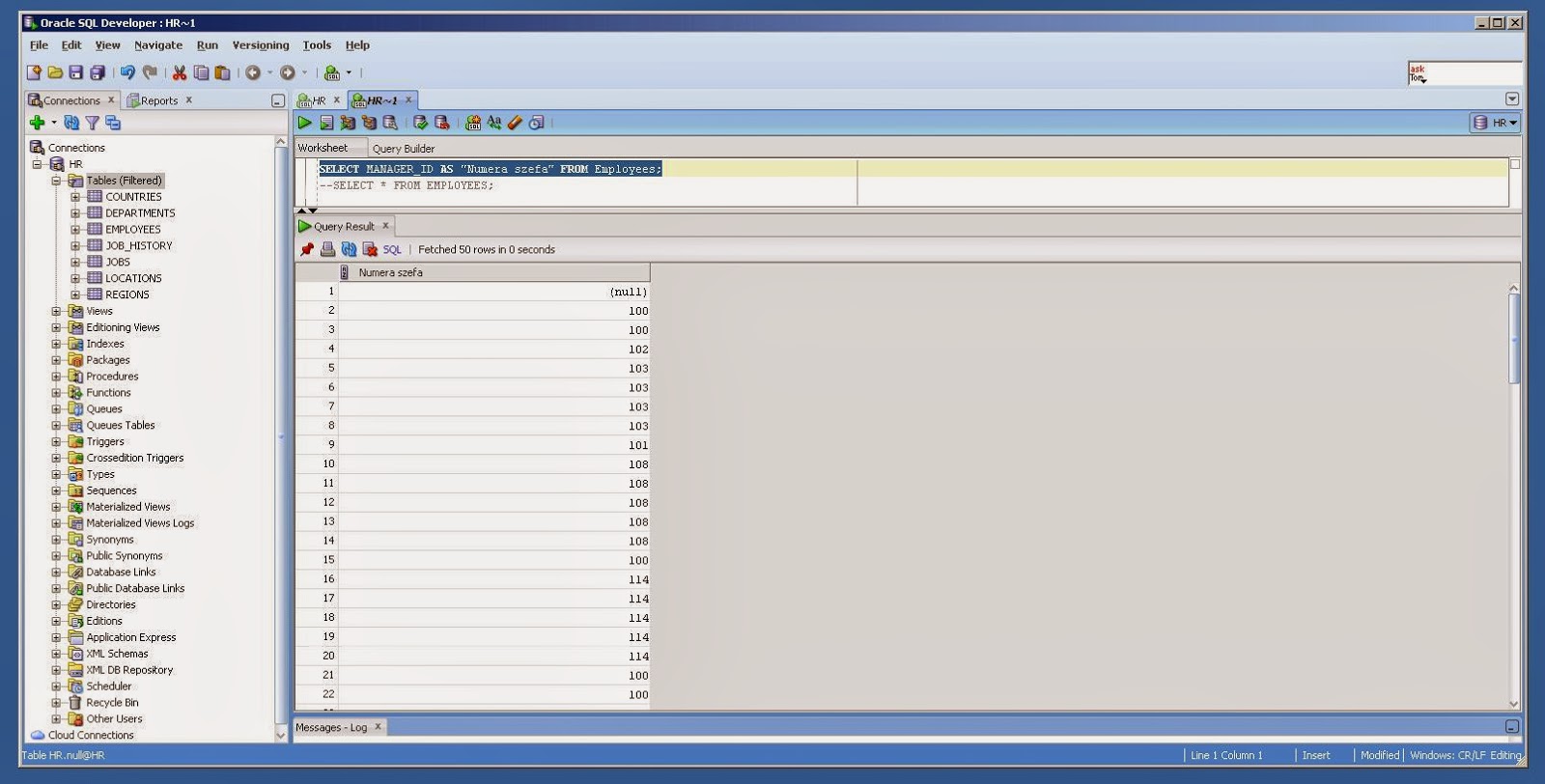The width and height of the screenshot is (1545, 784).
Task: Save the worksheet with the floppy icon
Action: point(76,72)
